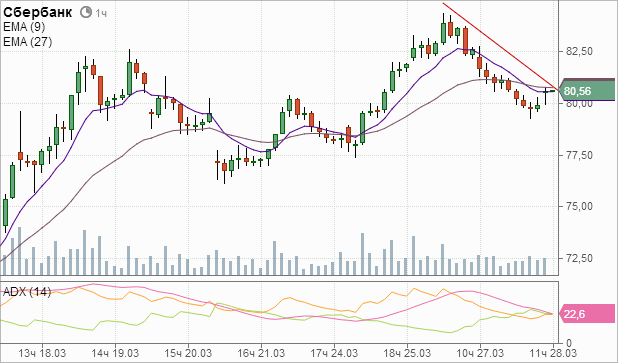Click the Сбербанк chart title
The height and width of the screenshot is (363, 618).
[37, 12]
